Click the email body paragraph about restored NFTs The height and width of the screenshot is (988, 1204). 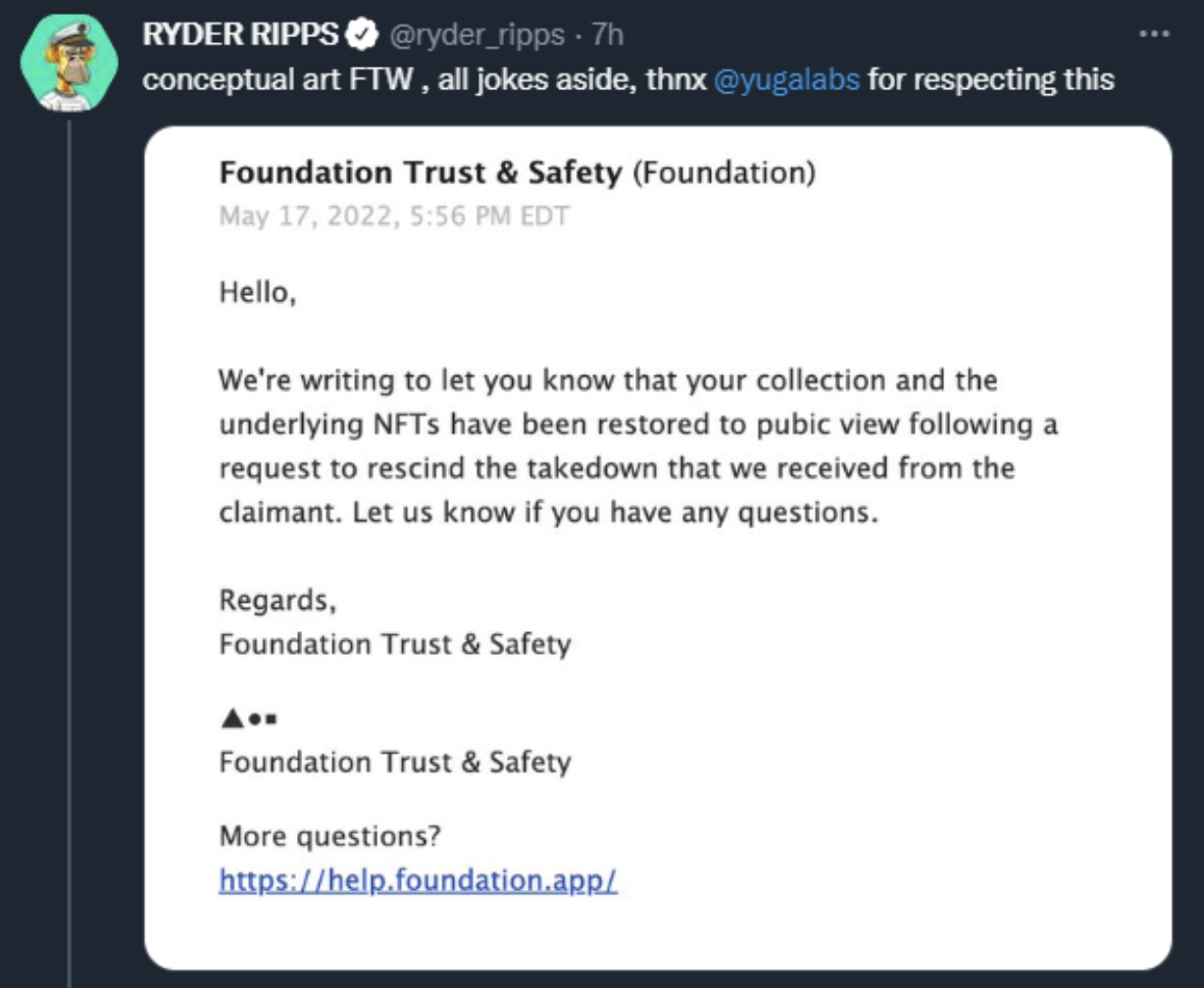coord(638,447)
